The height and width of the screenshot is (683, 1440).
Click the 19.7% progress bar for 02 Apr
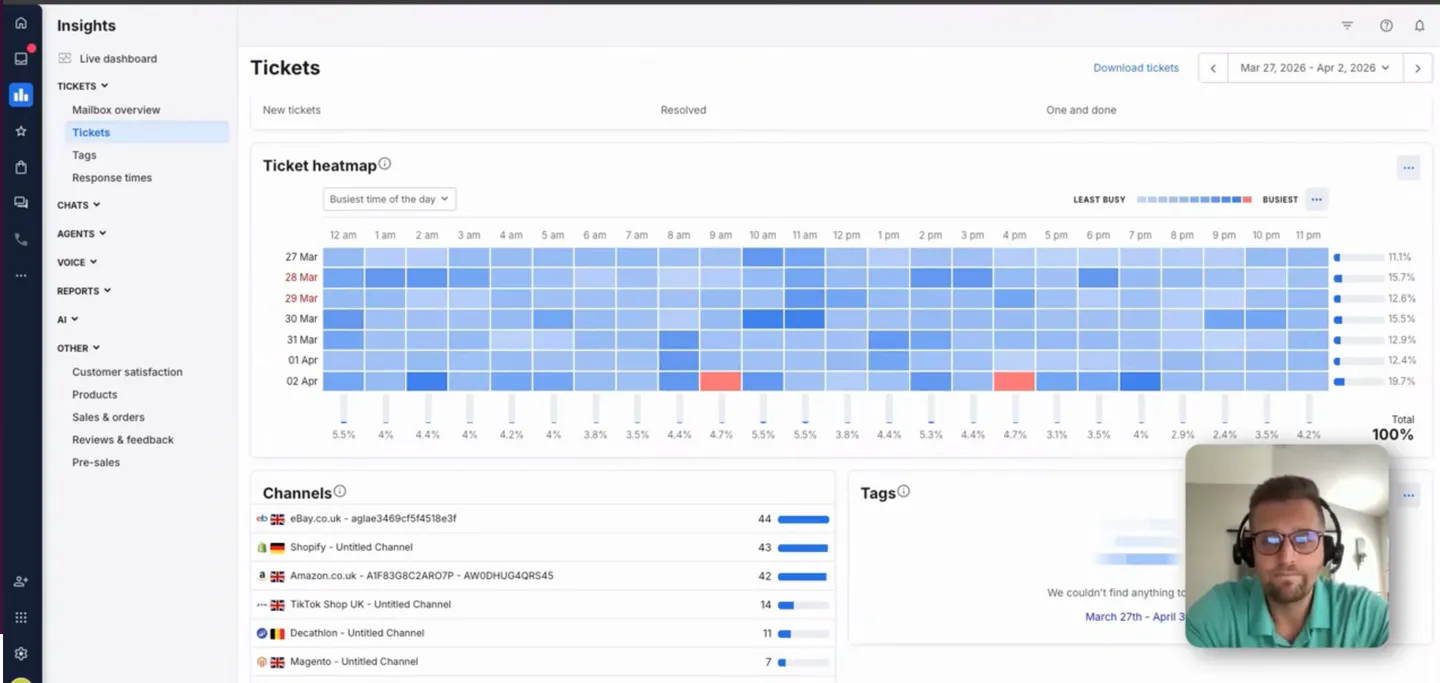1358,381
